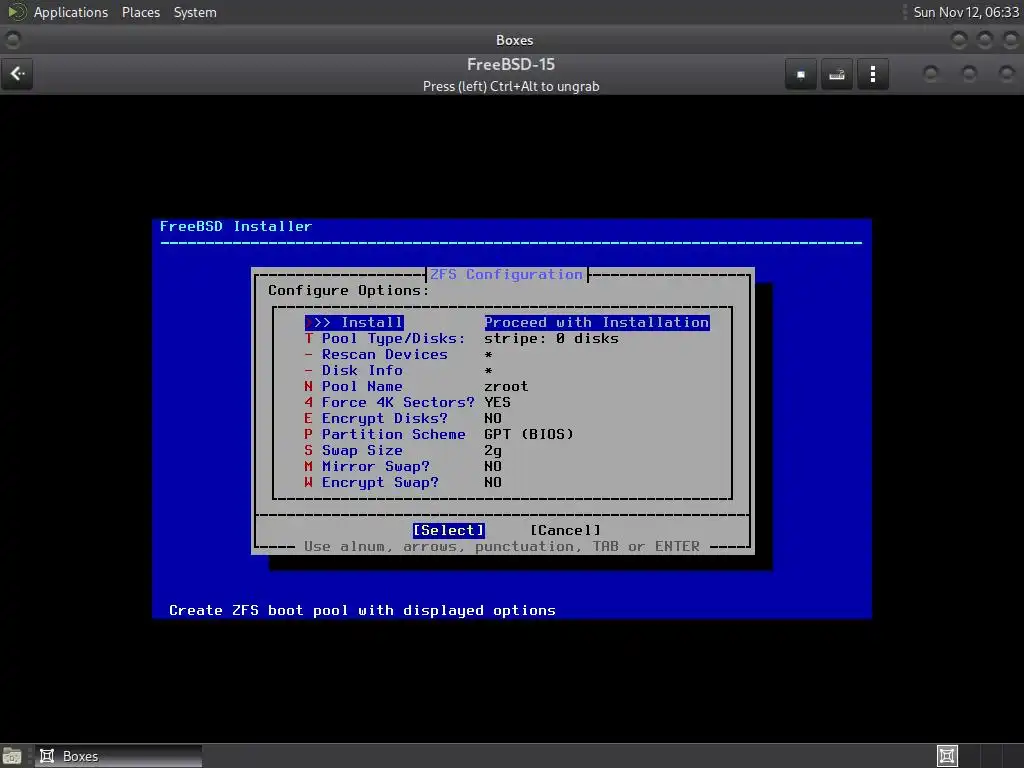This screenshot has width=1024, height=768.
Task: Click the workspace switcher icon in bottom panel
Action: [x=947, y=756]
